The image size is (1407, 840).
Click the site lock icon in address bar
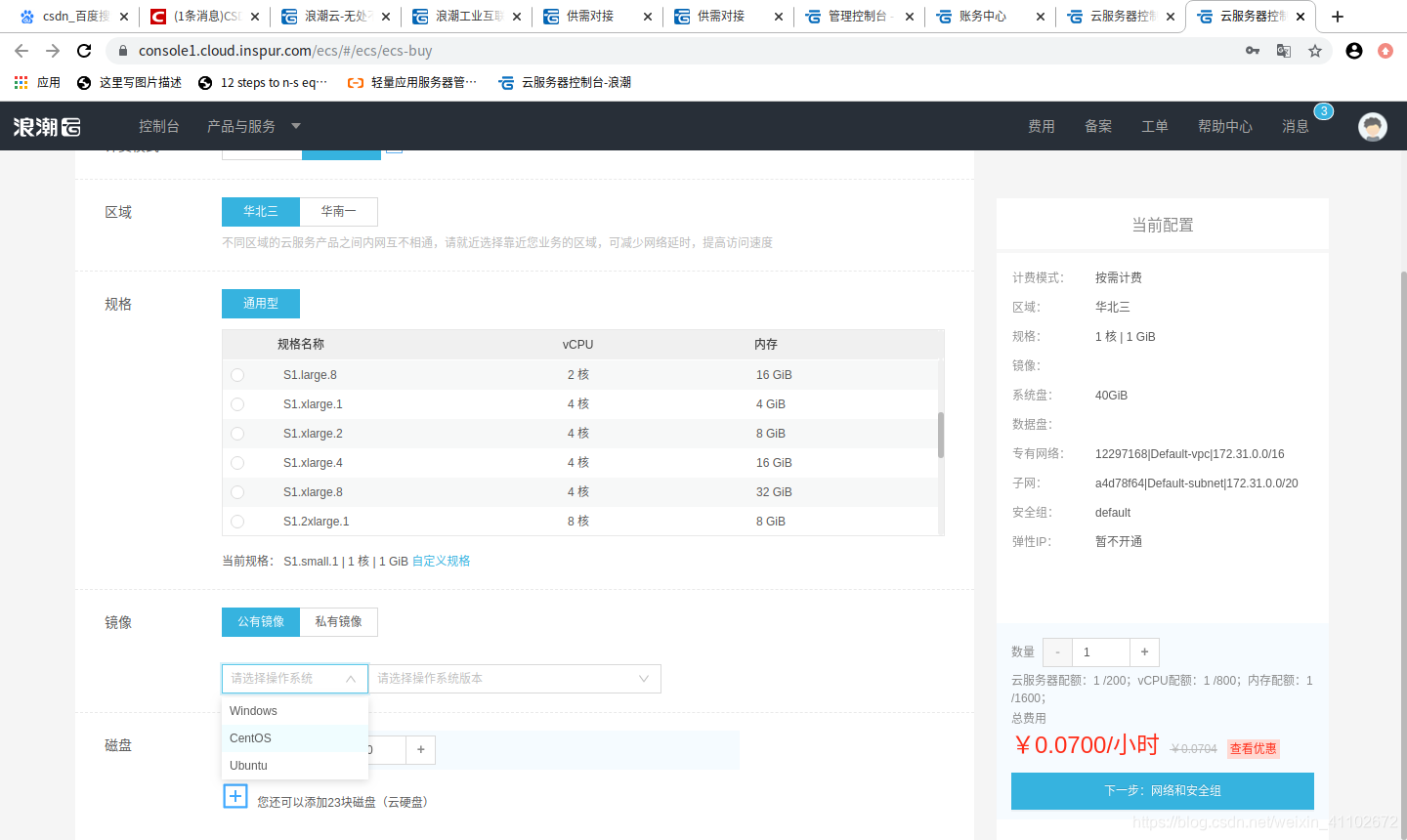[x=122, y=51]
